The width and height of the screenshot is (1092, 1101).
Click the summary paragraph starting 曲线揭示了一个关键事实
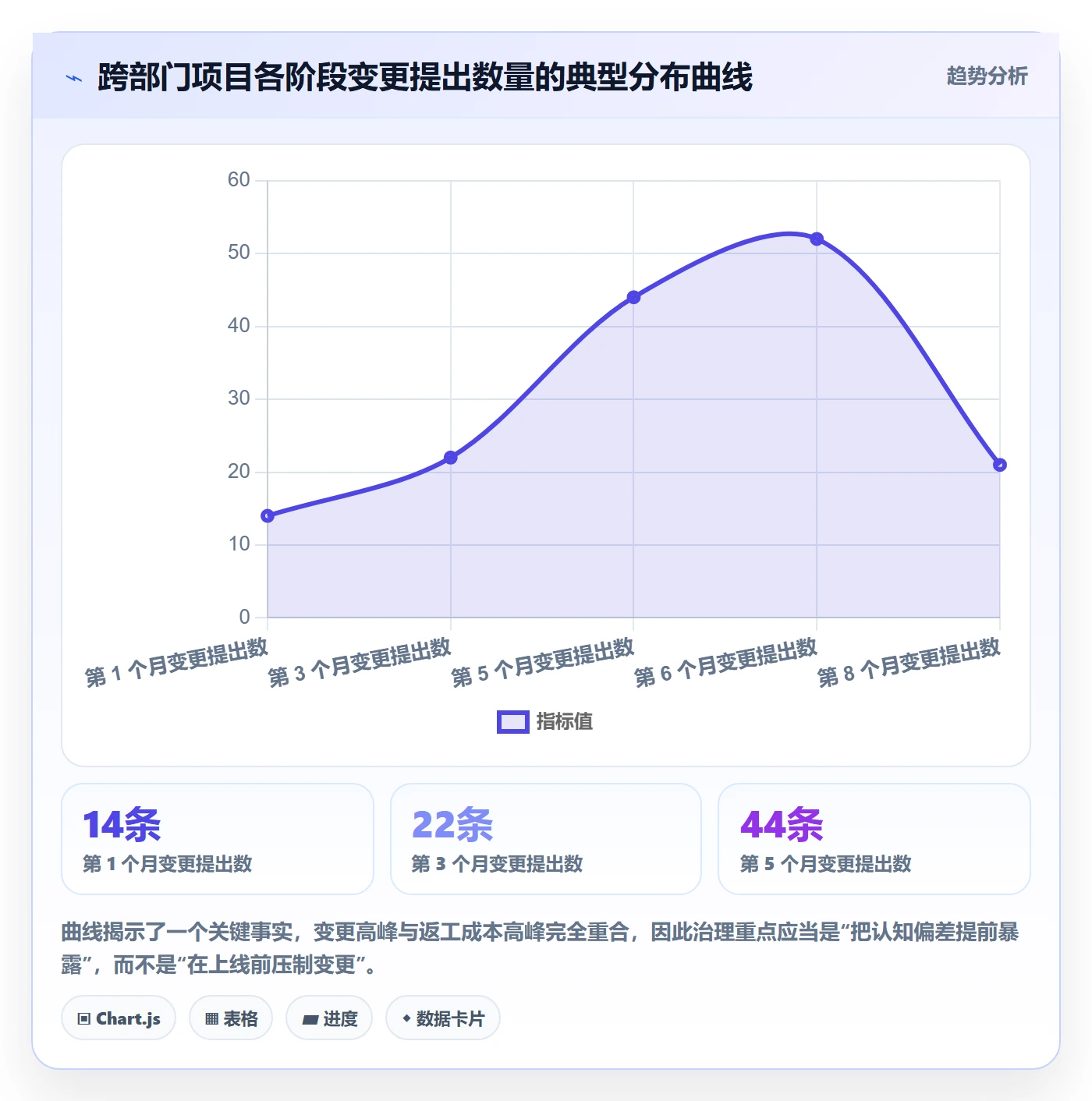pyautogui.click(x=541, y=948)
